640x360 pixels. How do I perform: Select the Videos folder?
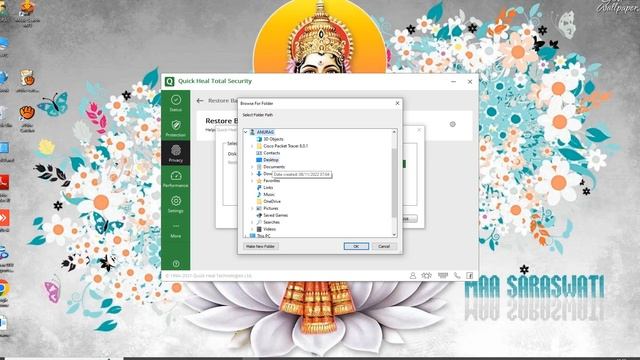(266, 229)
